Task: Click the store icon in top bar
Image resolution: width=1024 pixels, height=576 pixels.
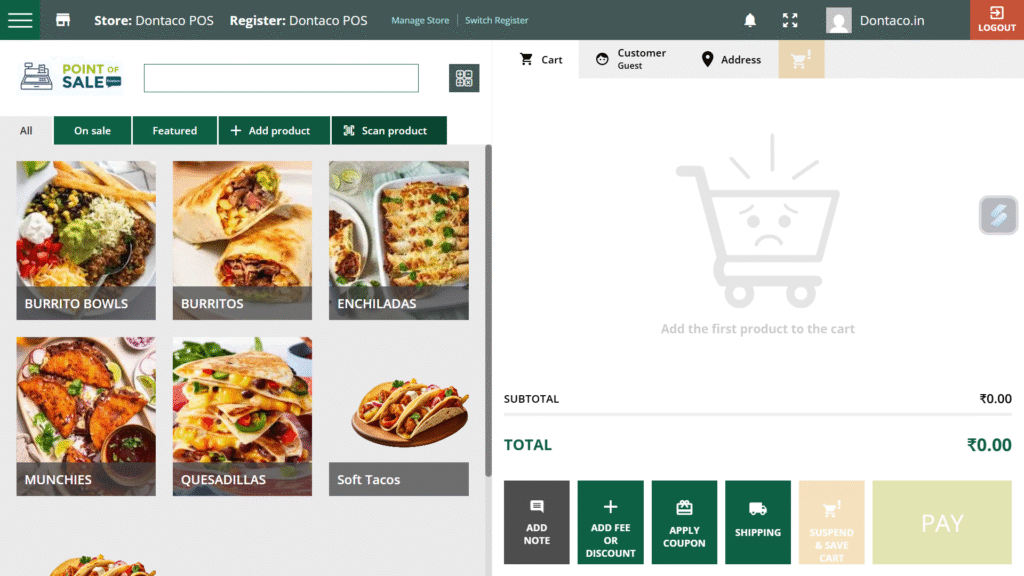Action: point(63,20)
